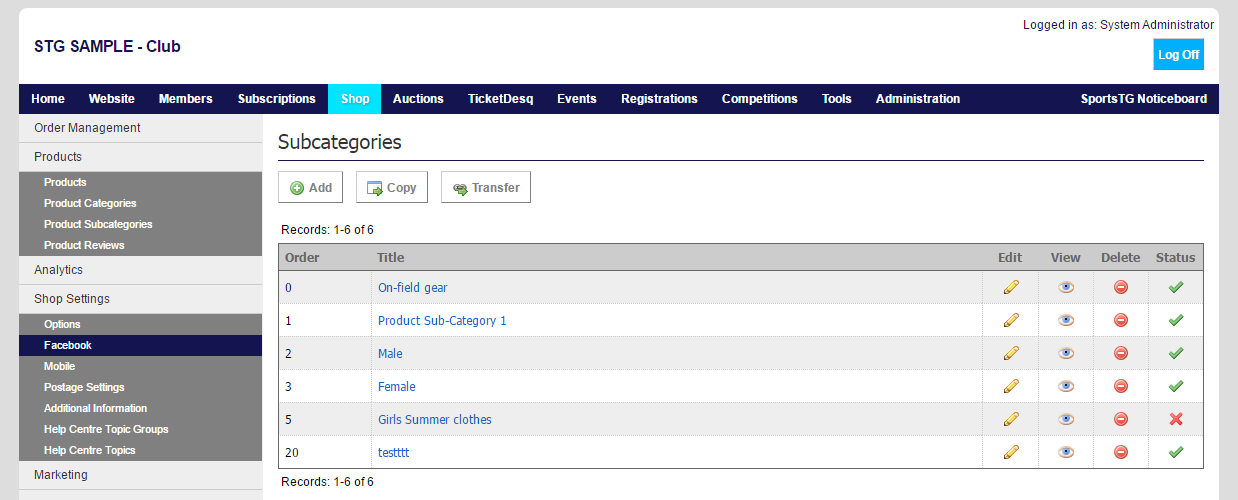The width and height of the screenshot is (1238, 500).
Task: Toggle status checkmark for Product Sub-Category 1
Action: pyautogui.click(x=1176, y=320)
